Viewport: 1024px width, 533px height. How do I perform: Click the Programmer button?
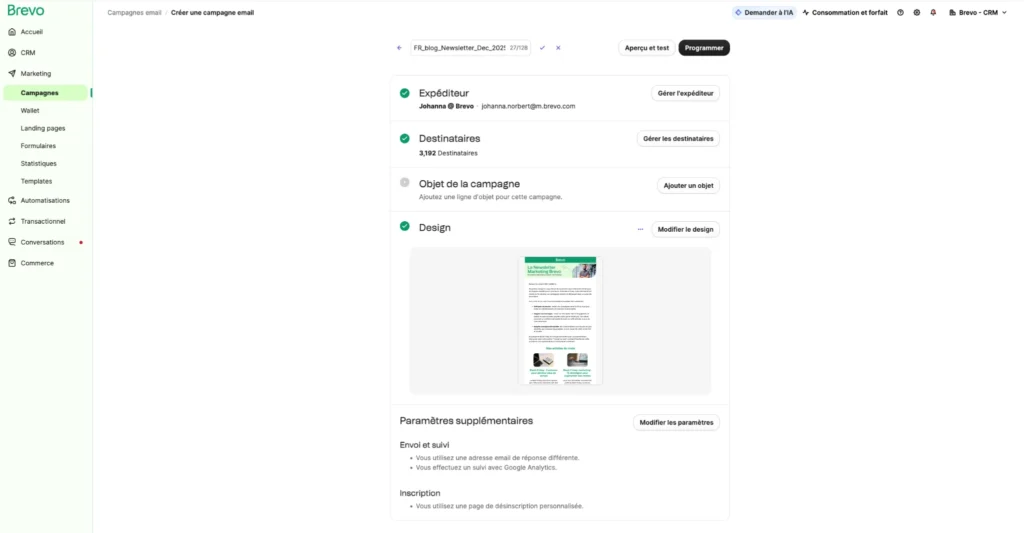point(704,48)
